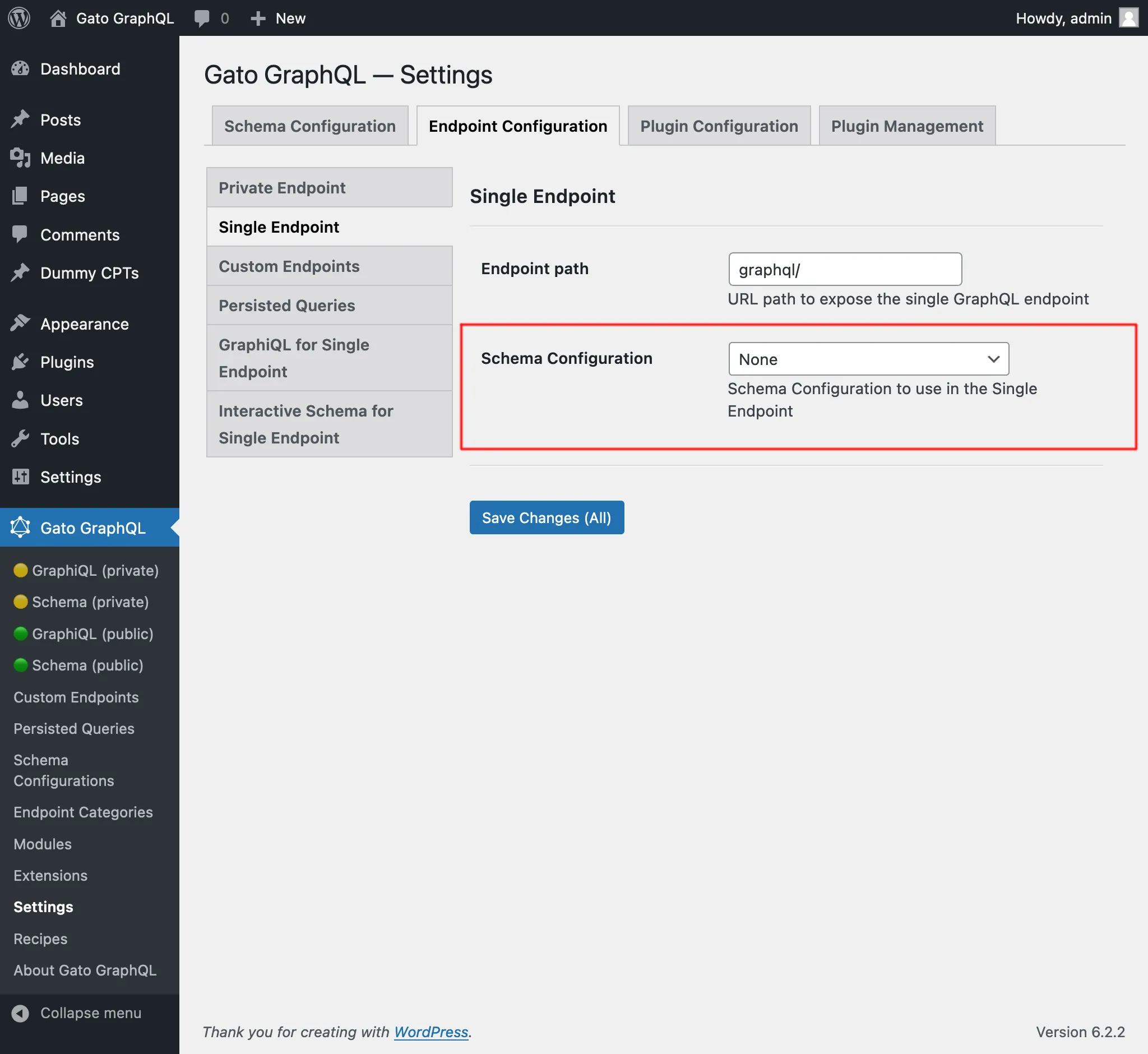Select Single Endpoint in the side list
The height and width of the screenshot is (1054, 1148).
pyautogui.click(x=329, y=226)
